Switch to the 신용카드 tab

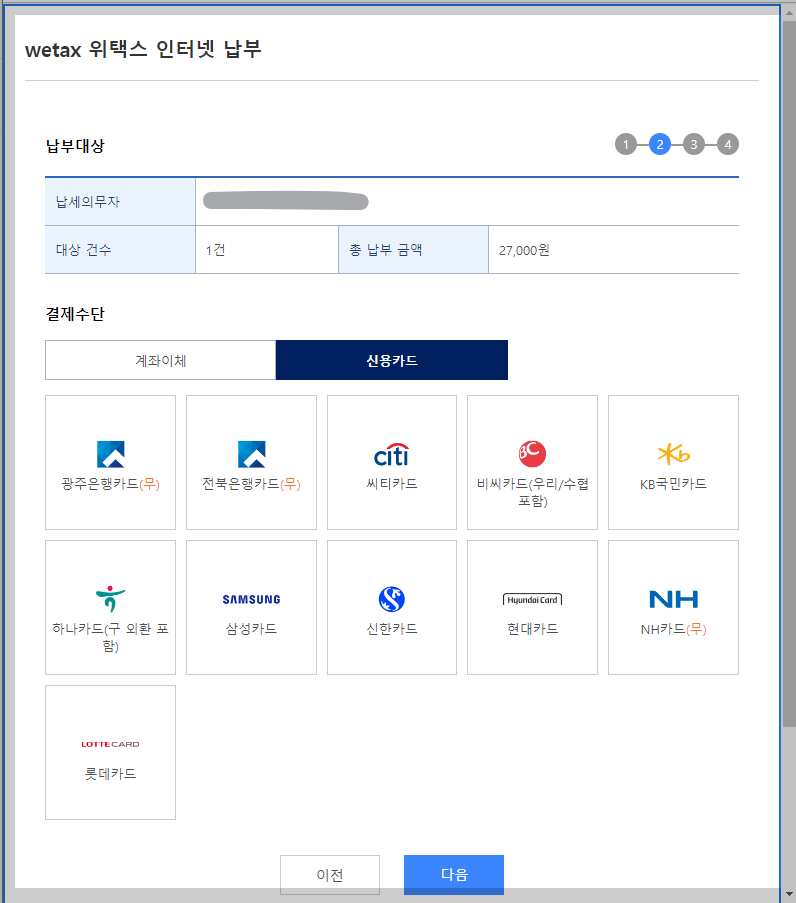tap(392, 360)
